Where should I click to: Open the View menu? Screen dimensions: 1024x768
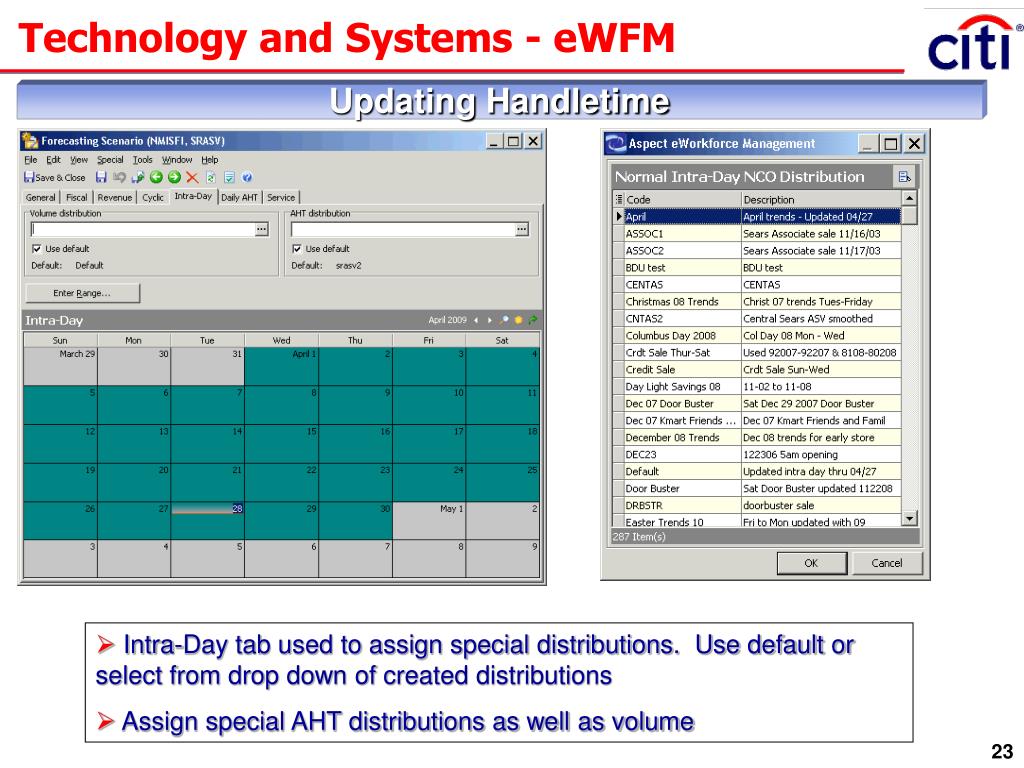tap(79, 159)
